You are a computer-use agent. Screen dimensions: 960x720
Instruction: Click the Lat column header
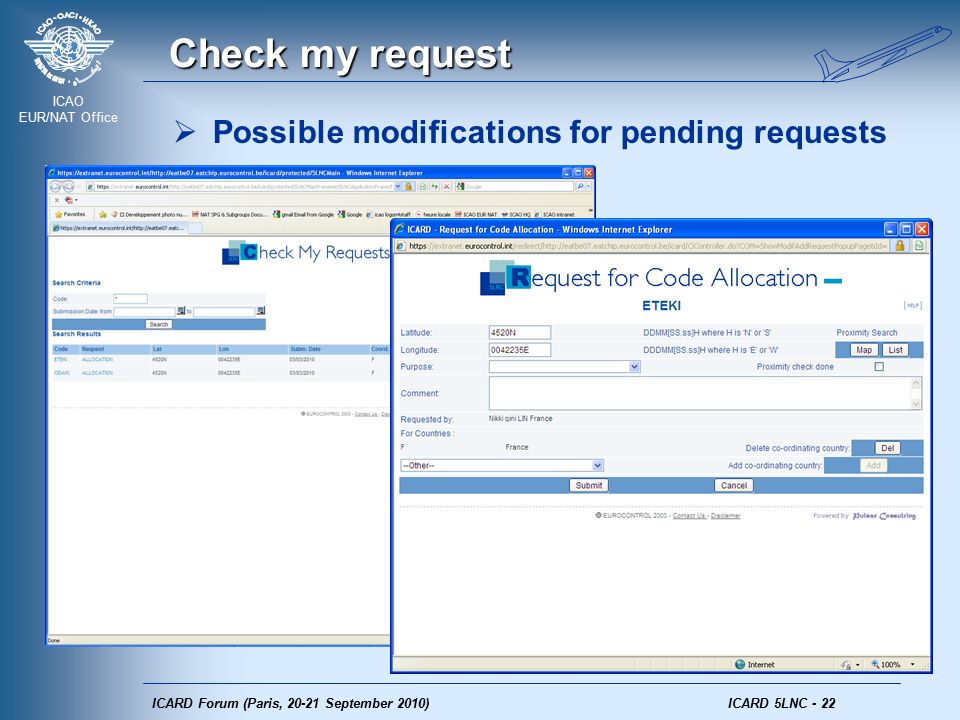click(x=157, y=349)
